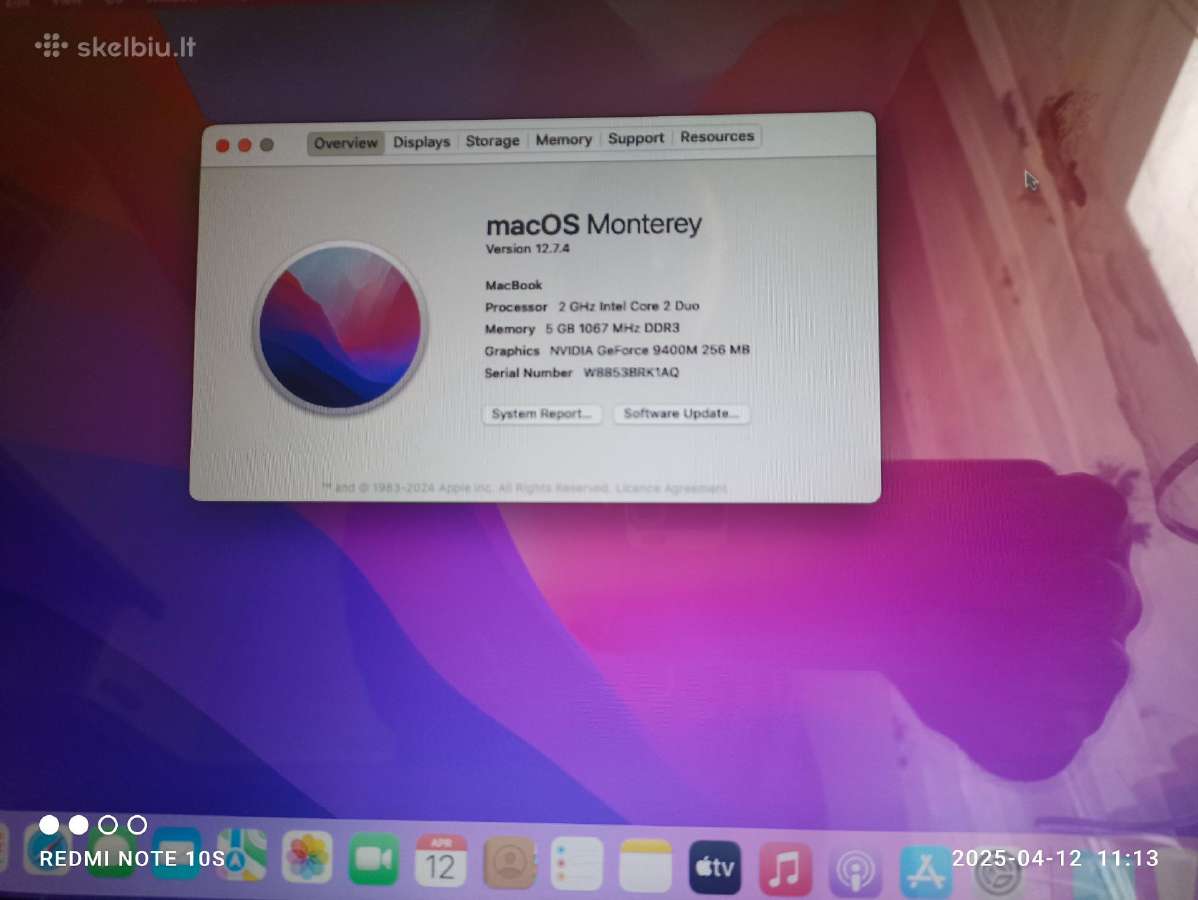Select the Resources tab
This screenshot has width=1198, height=900.
pyautogui.click(x=717, y=137)
